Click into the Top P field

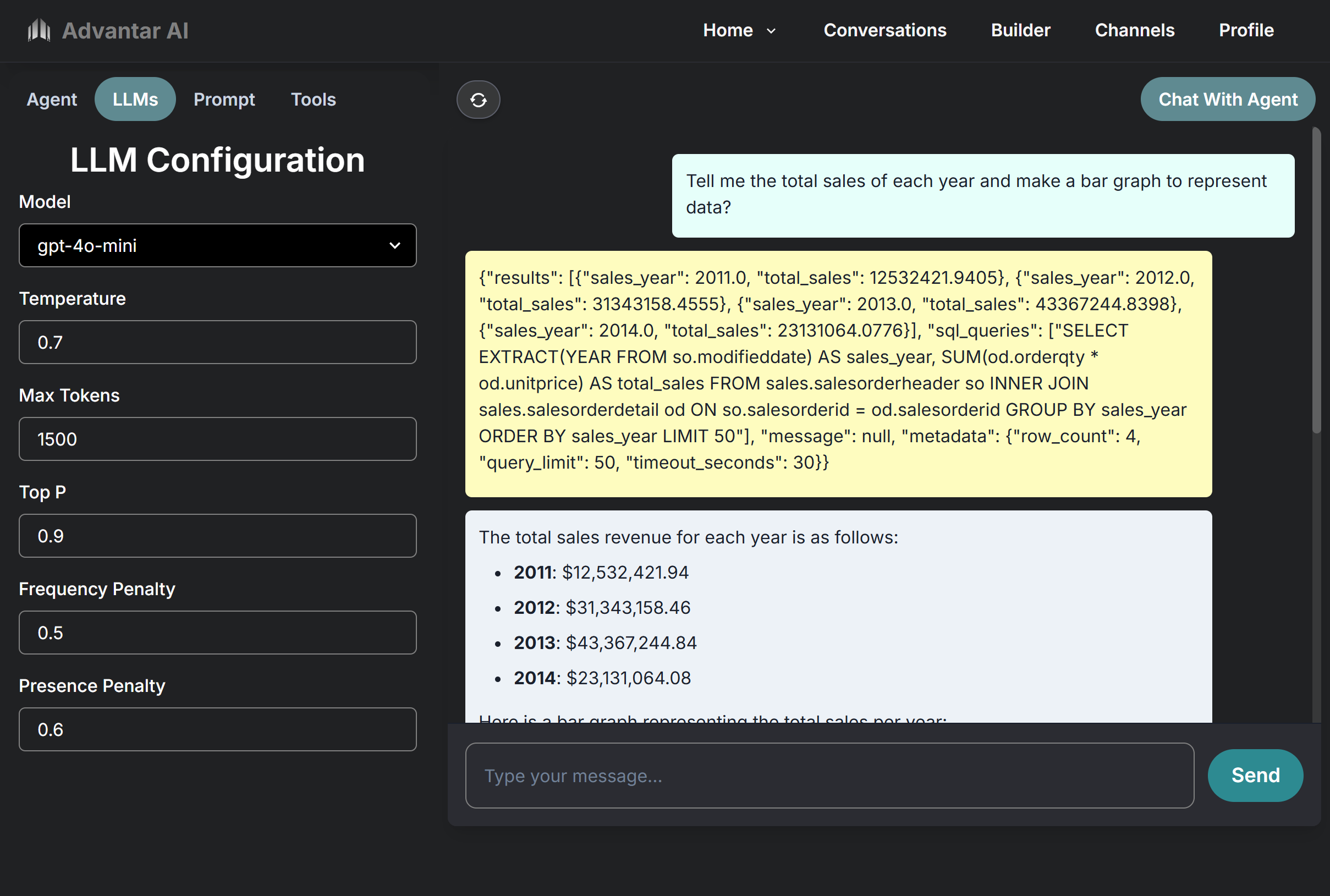tap(218, 536)
